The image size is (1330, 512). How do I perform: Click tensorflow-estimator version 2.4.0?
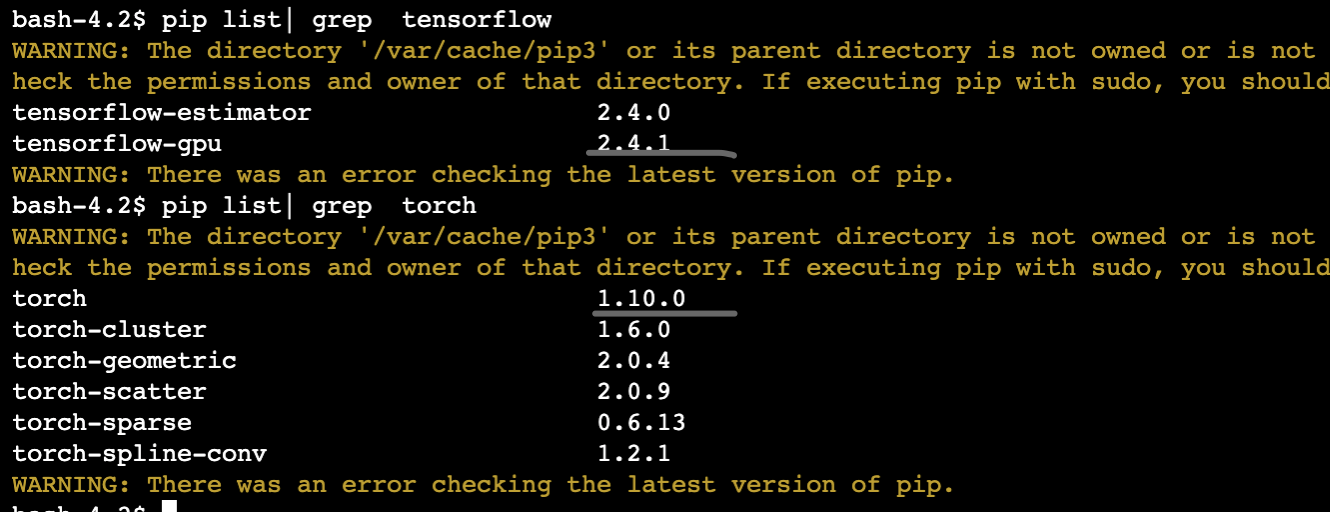(633, 113)
